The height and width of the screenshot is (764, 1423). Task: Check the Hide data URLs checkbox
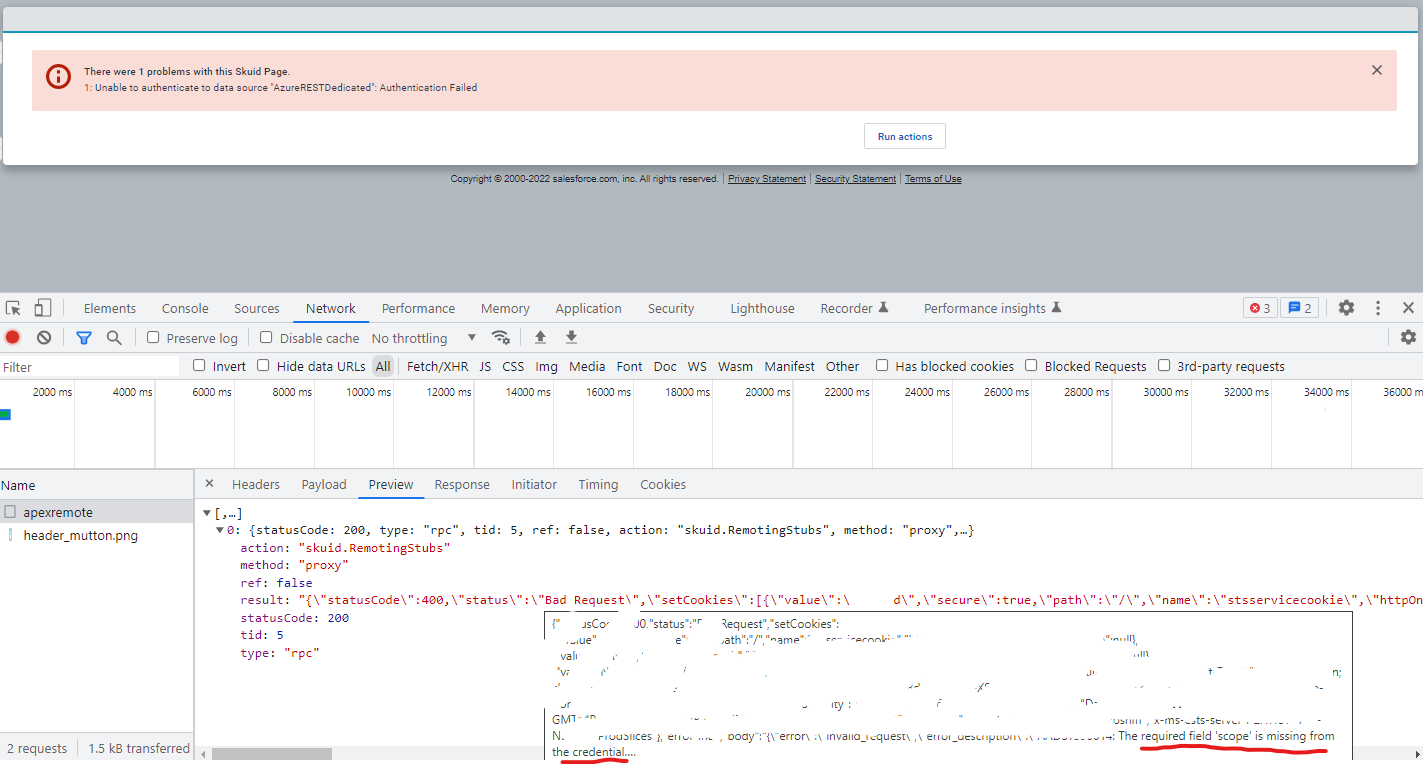263,365
